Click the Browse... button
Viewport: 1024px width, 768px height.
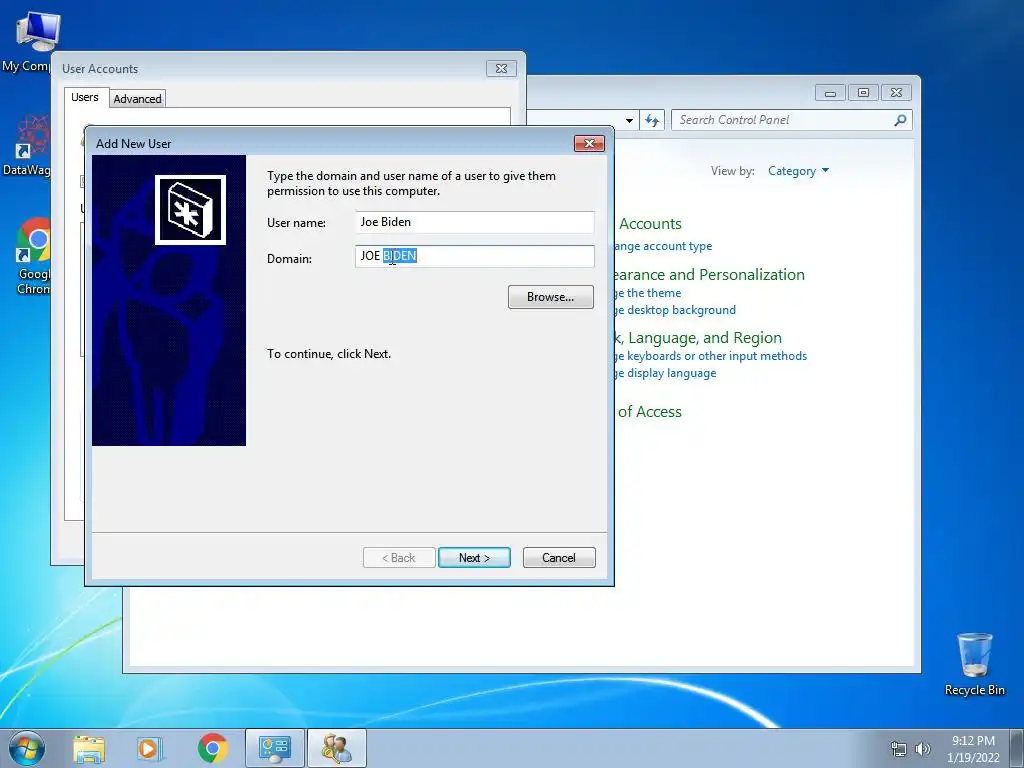click(551, 297)
